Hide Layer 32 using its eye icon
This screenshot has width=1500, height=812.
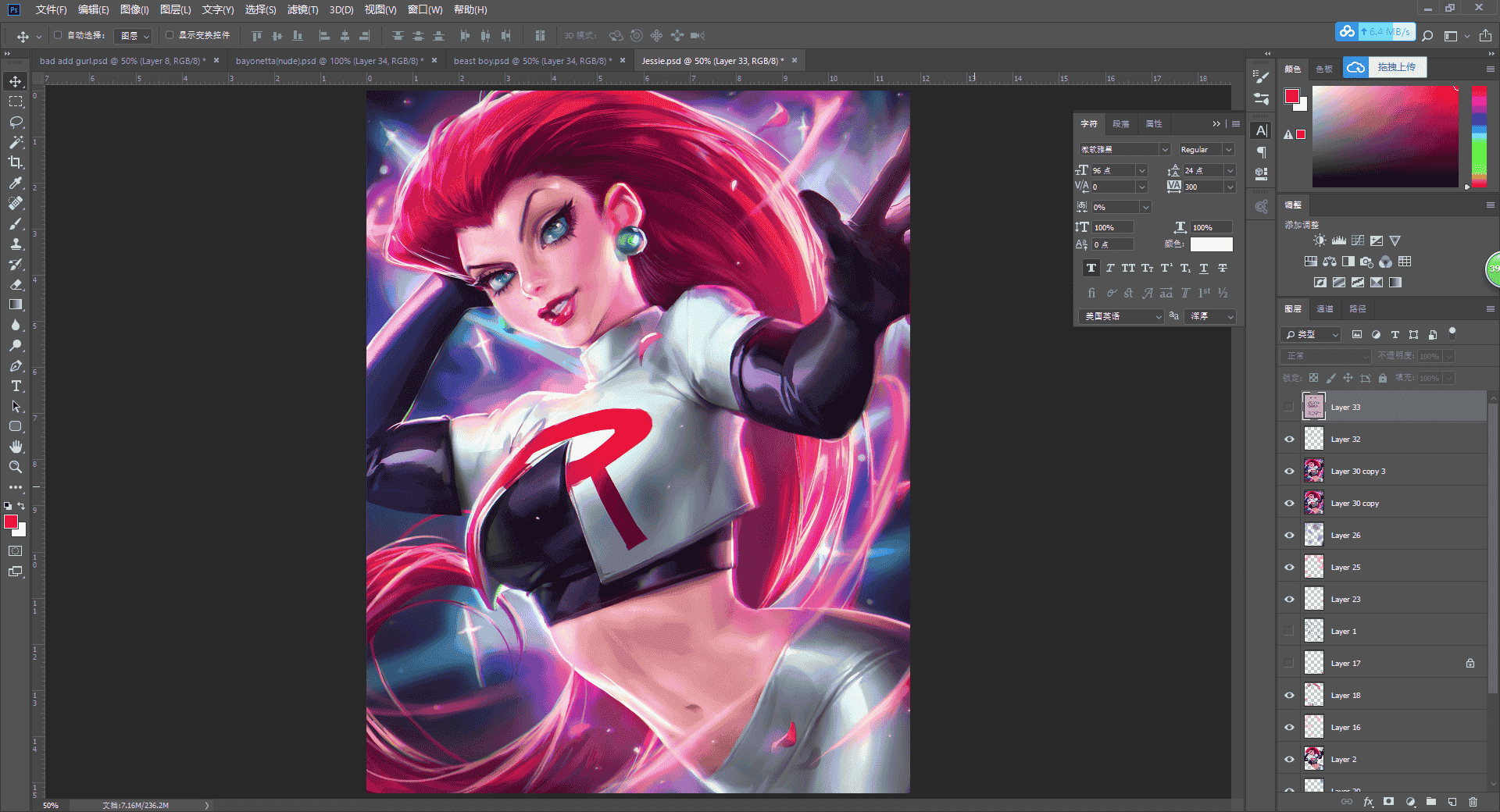tap(1289, 440)
